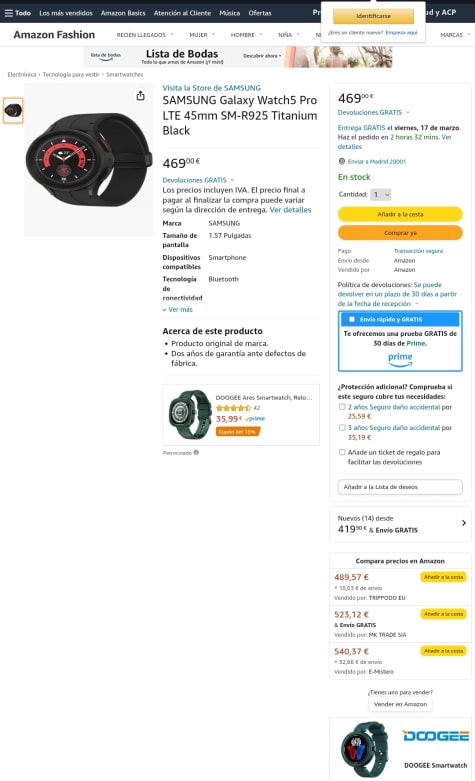Enable the gift ticket checkbox
Image resolution: width=475 pixels, height=781 pixels.
point(342,452)
